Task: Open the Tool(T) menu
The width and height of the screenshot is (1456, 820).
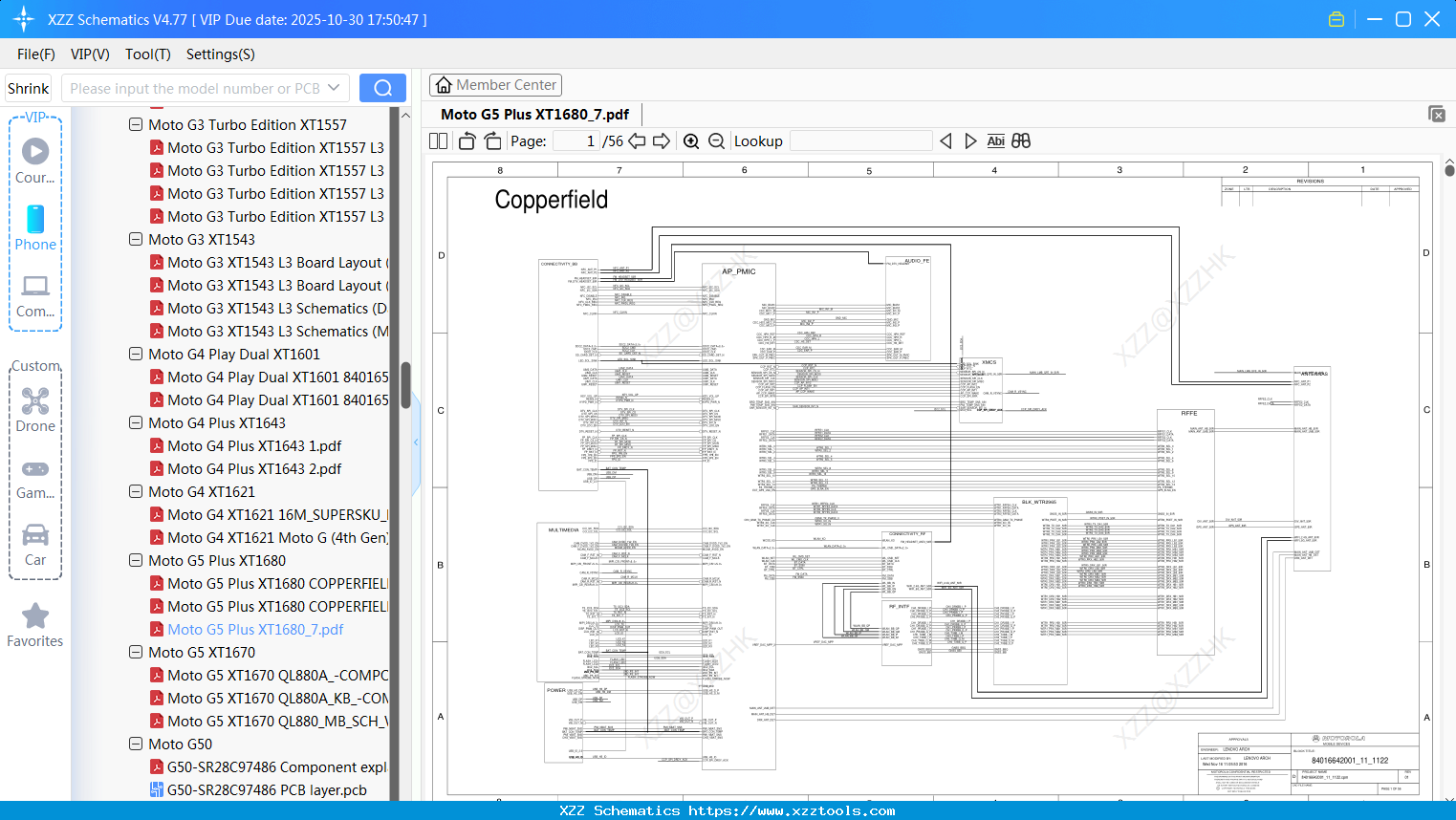Action: pos(147,54)
